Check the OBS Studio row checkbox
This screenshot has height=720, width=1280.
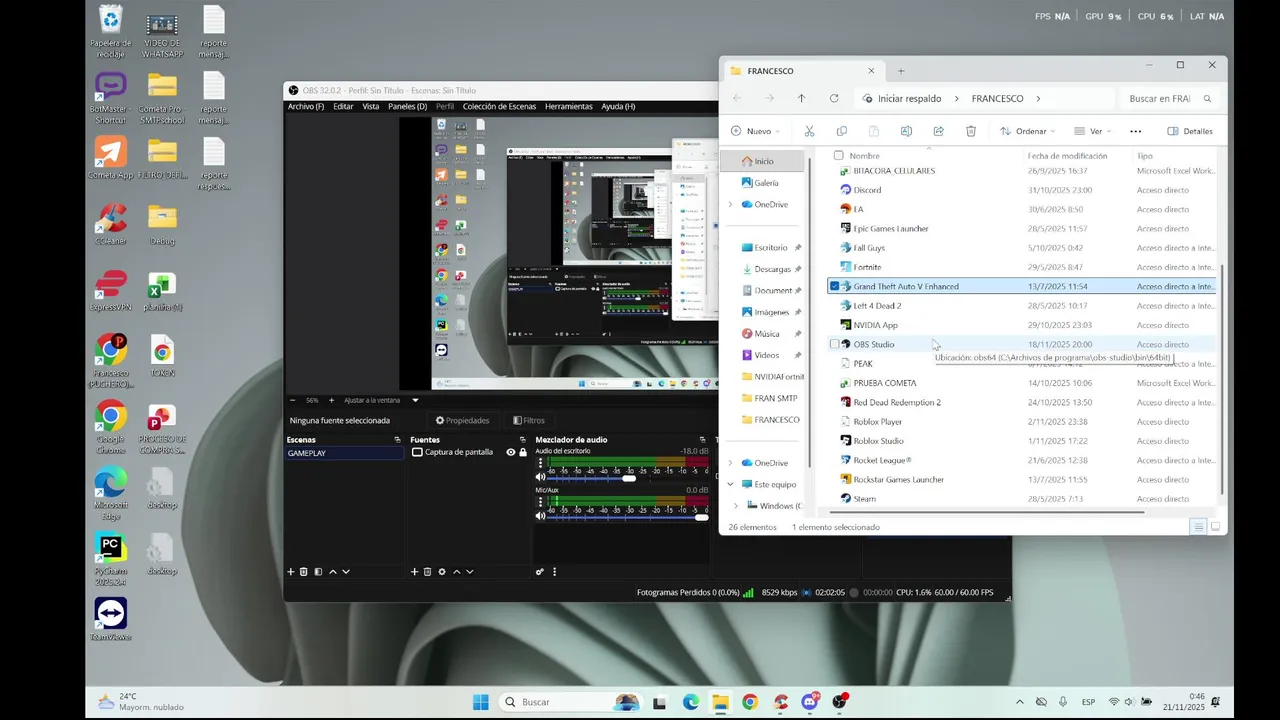tap(834, 344)
